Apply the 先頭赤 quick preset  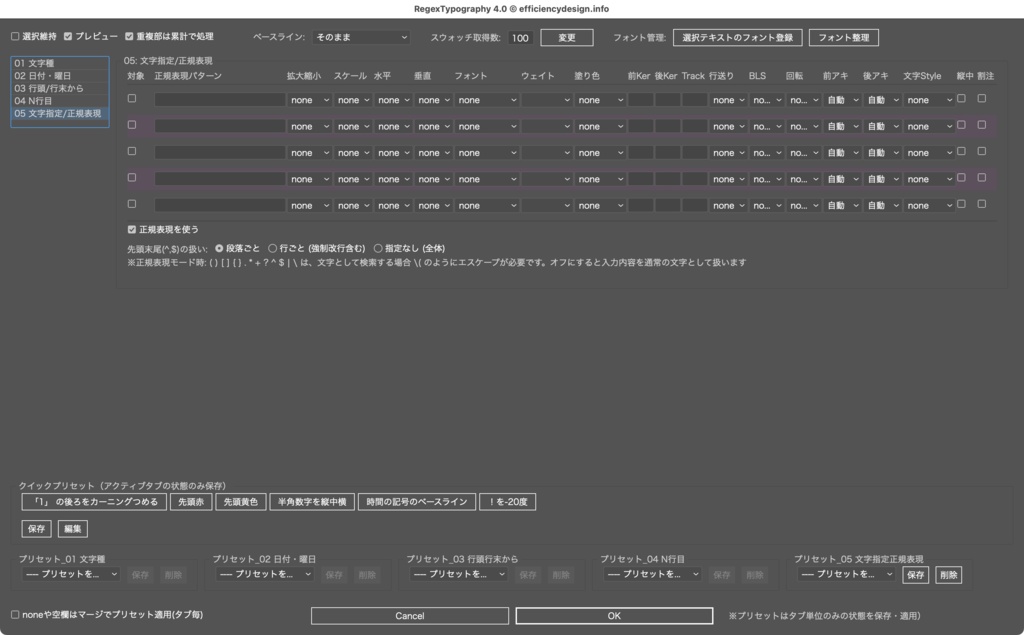[x=190, y=502]
